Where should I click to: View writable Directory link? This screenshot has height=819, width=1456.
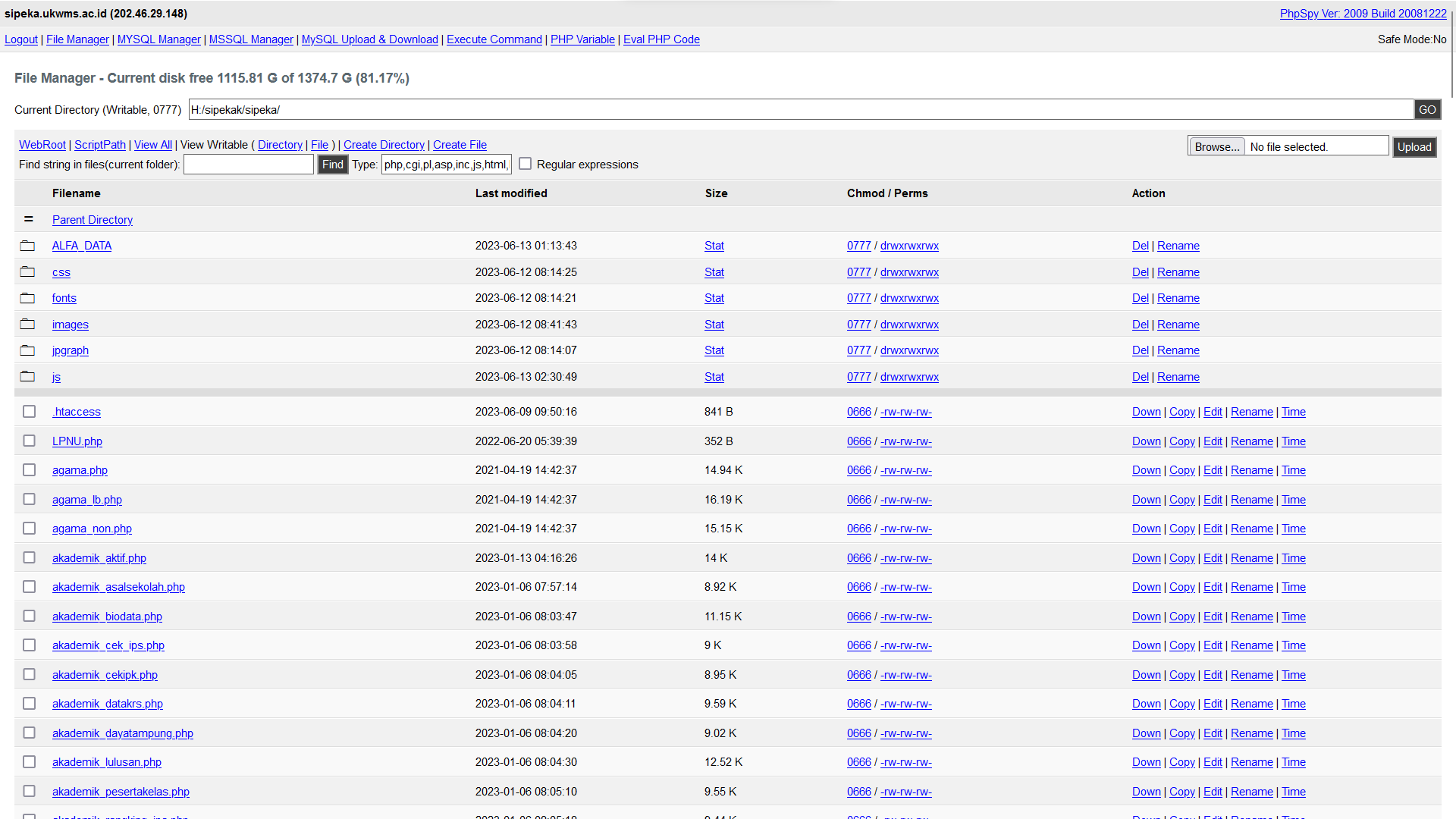(x=280, y=145)
